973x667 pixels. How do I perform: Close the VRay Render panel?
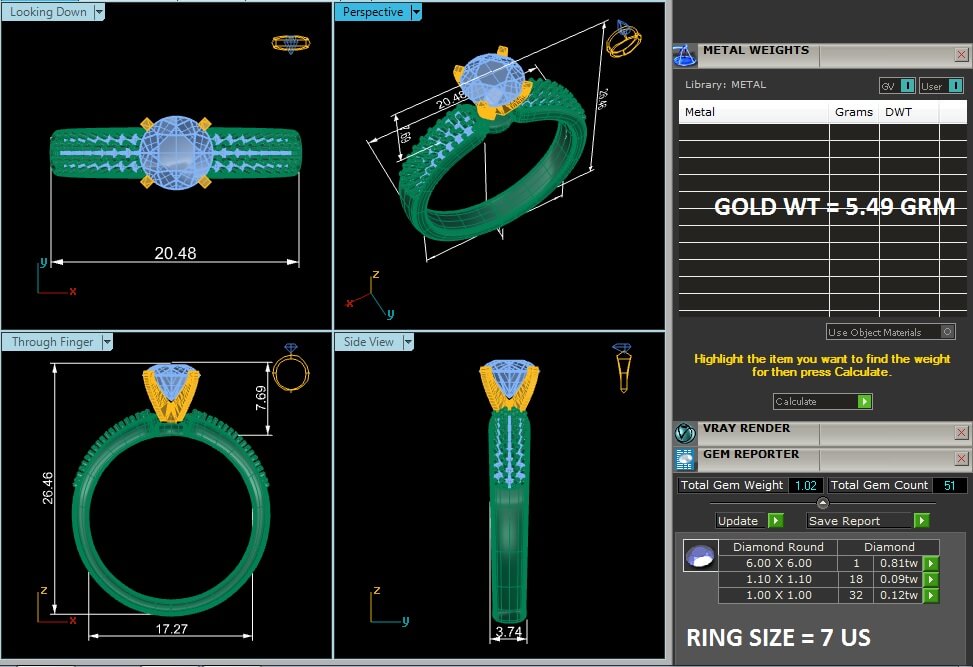point(961,433)
